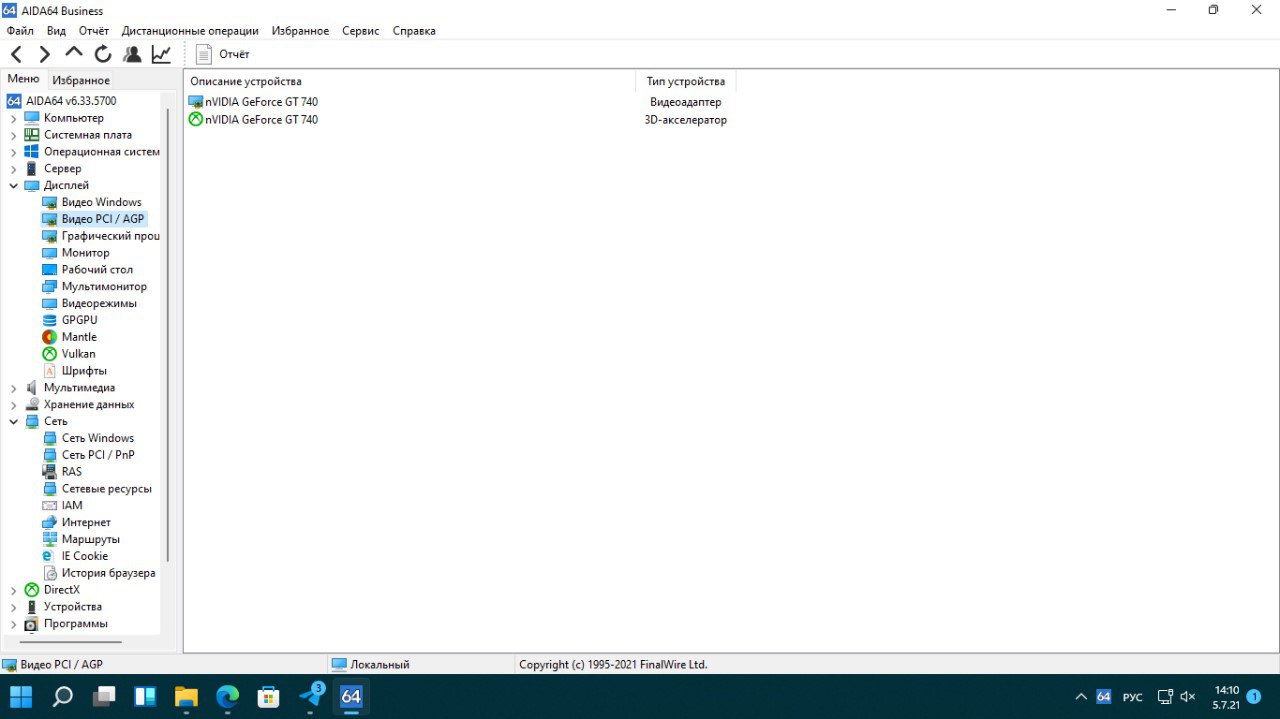Open the Дистанционные операции menu
This screenshot has height=719, width=1280.
[x=190, y=31]
